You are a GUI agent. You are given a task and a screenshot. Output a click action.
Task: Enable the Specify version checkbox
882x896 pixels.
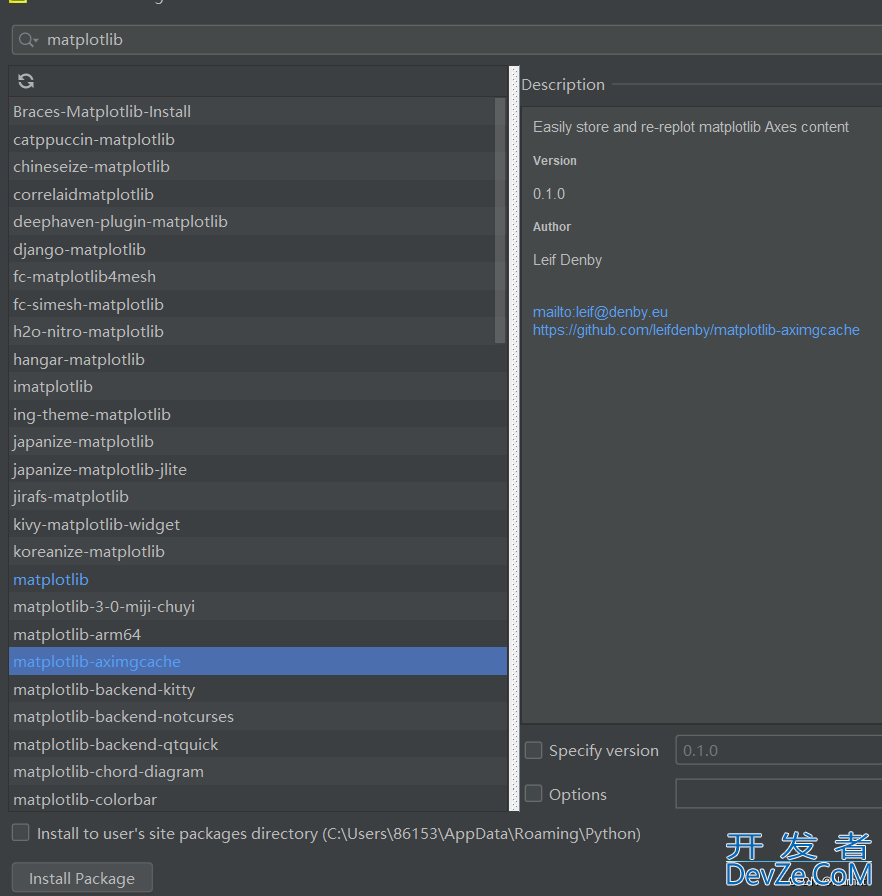[534, 750]
